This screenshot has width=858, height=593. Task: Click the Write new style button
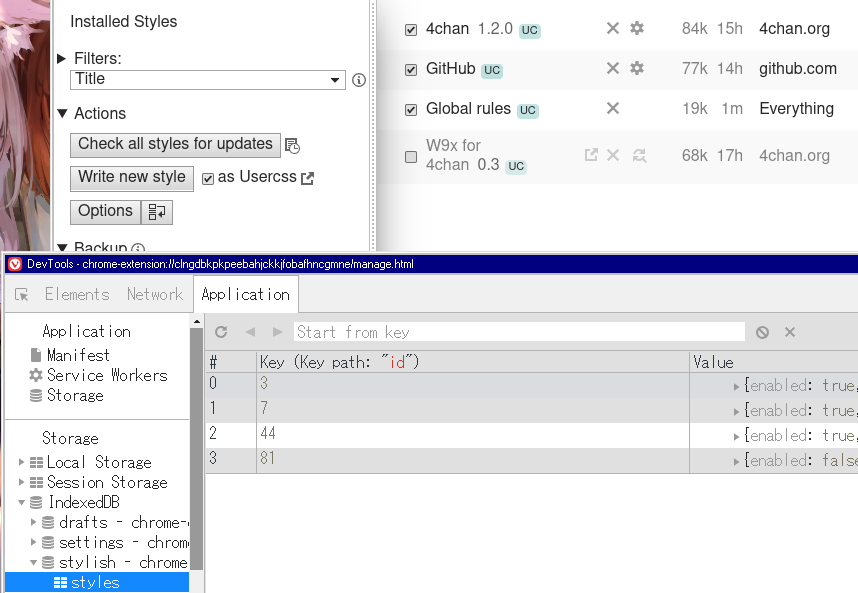(131, 178)
